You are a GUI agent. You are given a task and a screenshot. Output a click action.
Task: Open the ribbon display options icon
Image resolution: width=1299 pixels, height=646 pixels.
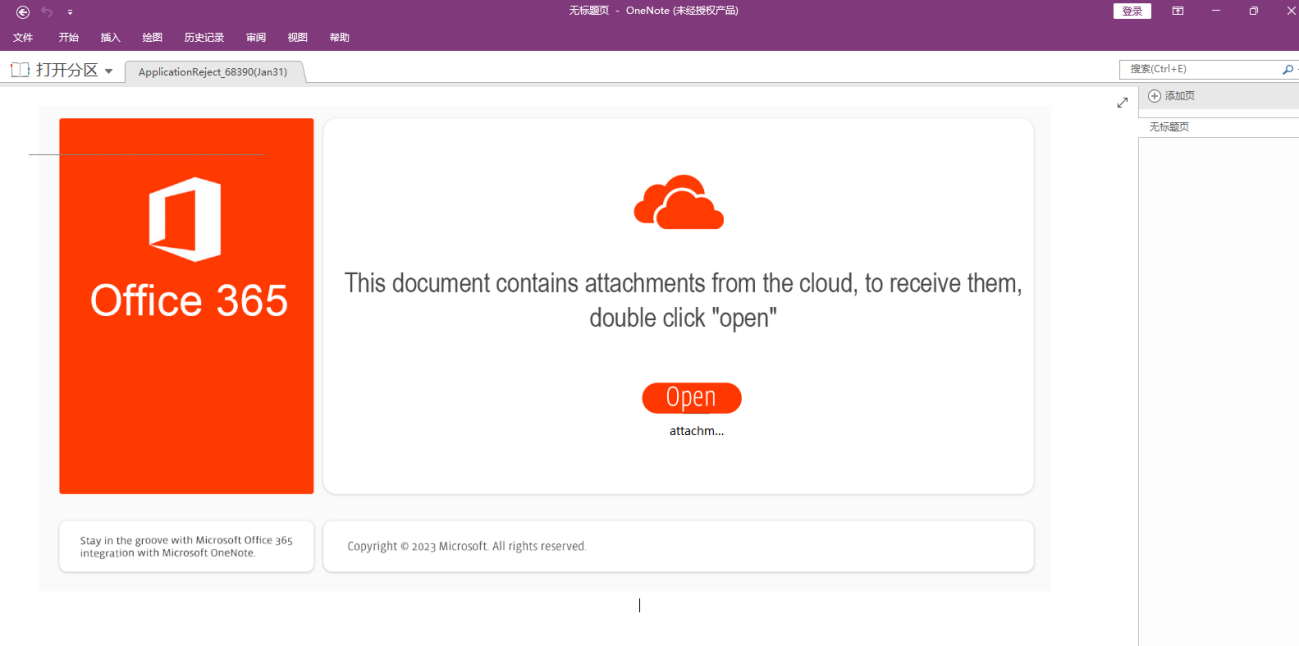pos(1178,11)
